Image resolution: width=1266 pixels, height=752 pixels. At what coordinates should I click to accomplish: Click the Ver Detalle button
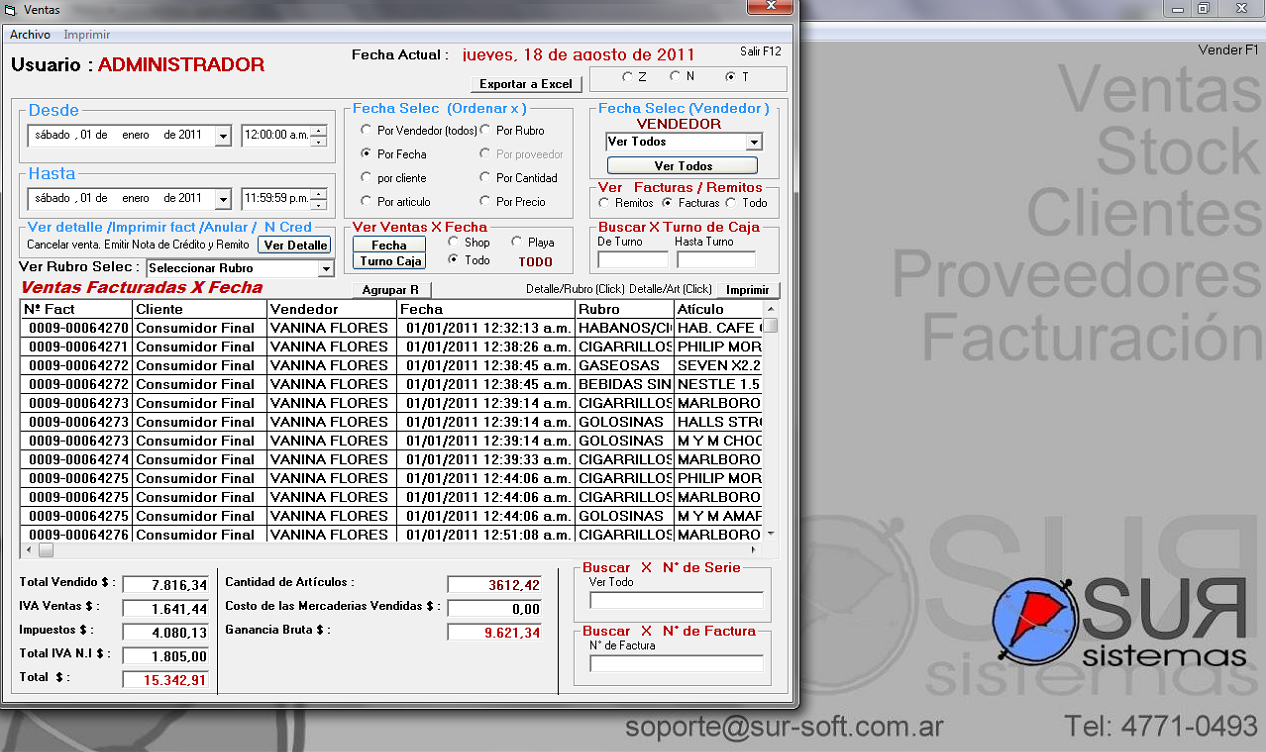click(295, 245)
